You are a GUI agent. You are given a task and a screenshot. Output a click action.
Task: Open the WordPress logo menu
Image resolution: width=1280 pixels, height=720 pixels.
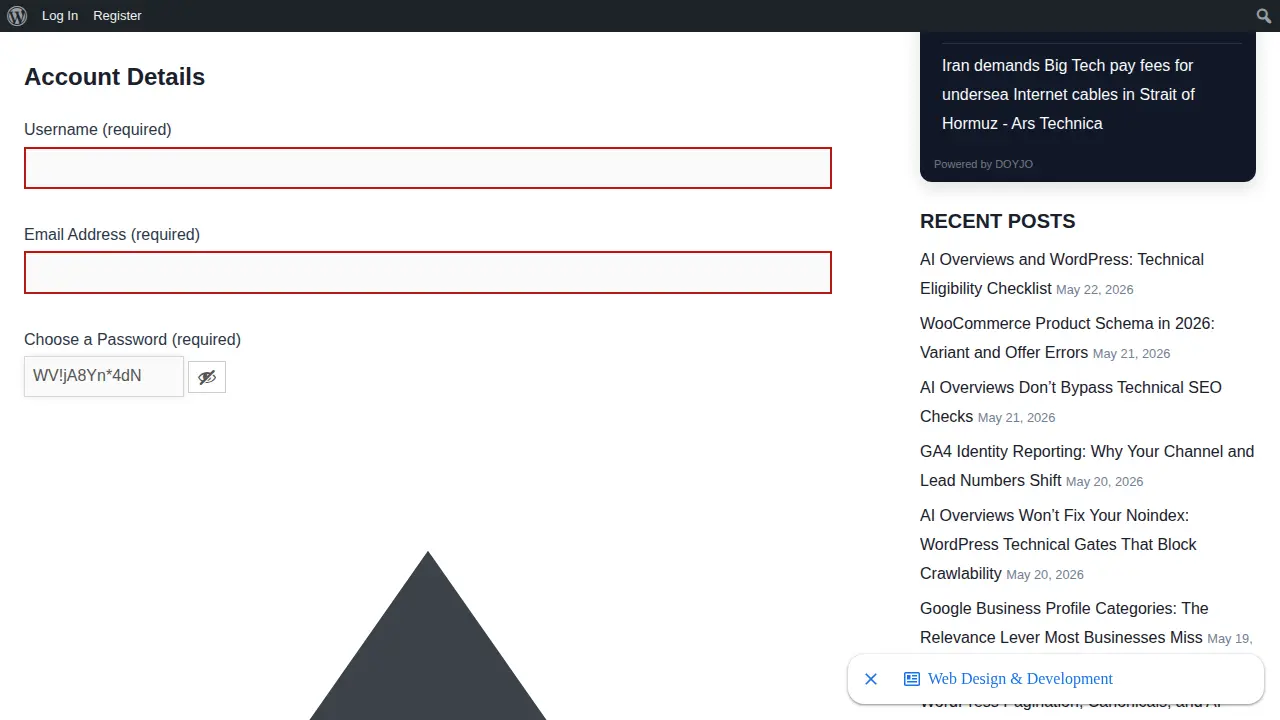point(17,16)
